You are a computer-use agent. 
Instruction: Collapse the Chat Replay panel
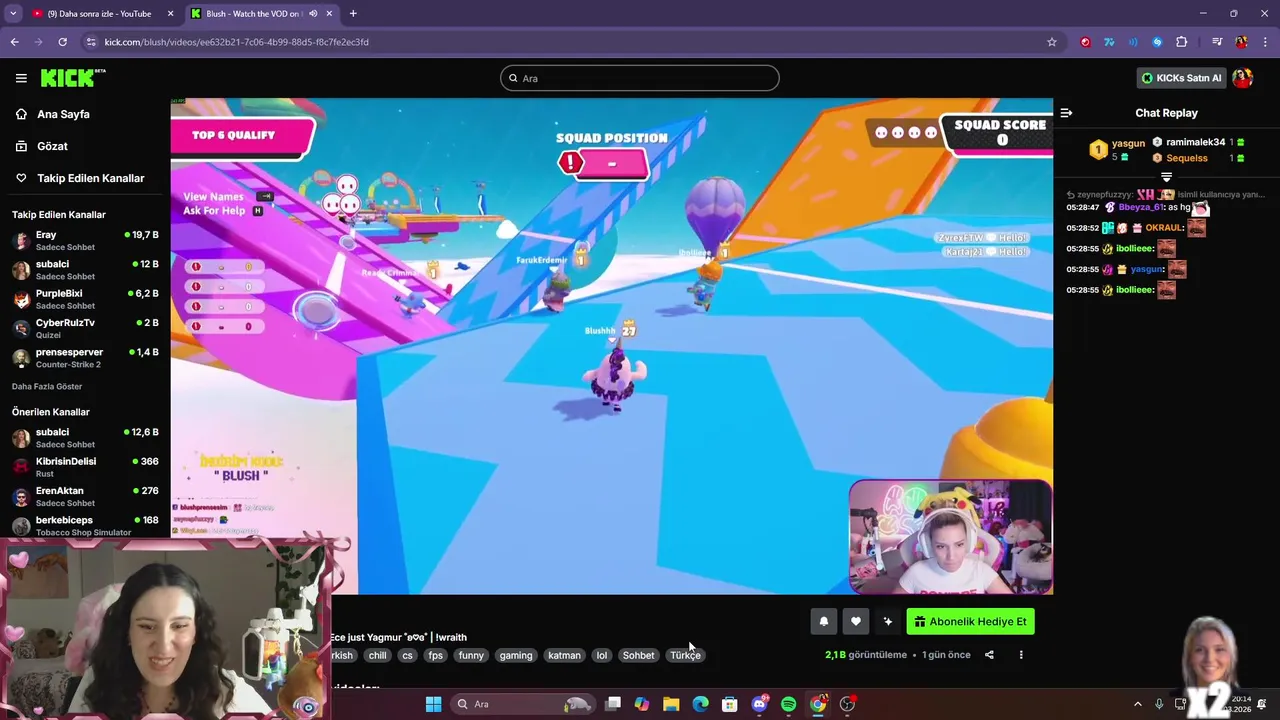point(1066,113)
